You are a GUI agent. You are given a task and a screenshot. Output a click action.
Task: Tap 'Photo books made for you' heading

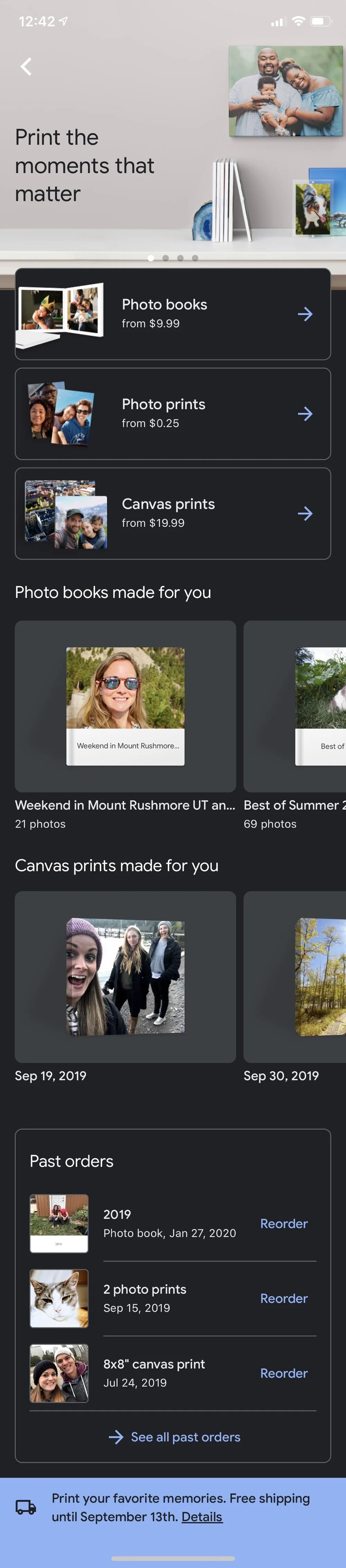point(113,592)
